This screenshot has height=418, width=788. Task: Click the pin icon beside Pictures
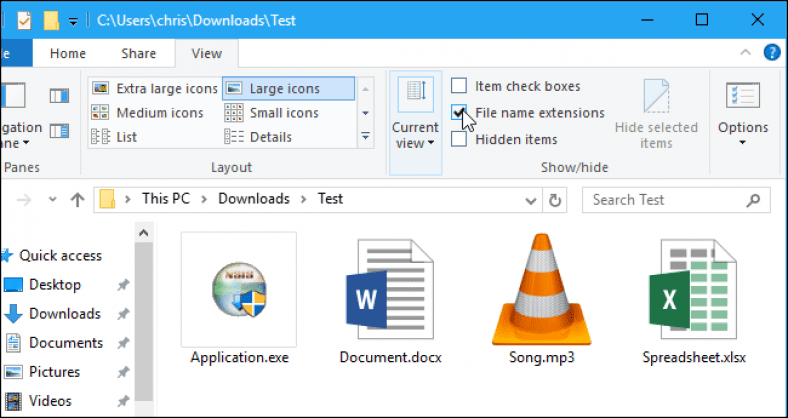point(122,373)
